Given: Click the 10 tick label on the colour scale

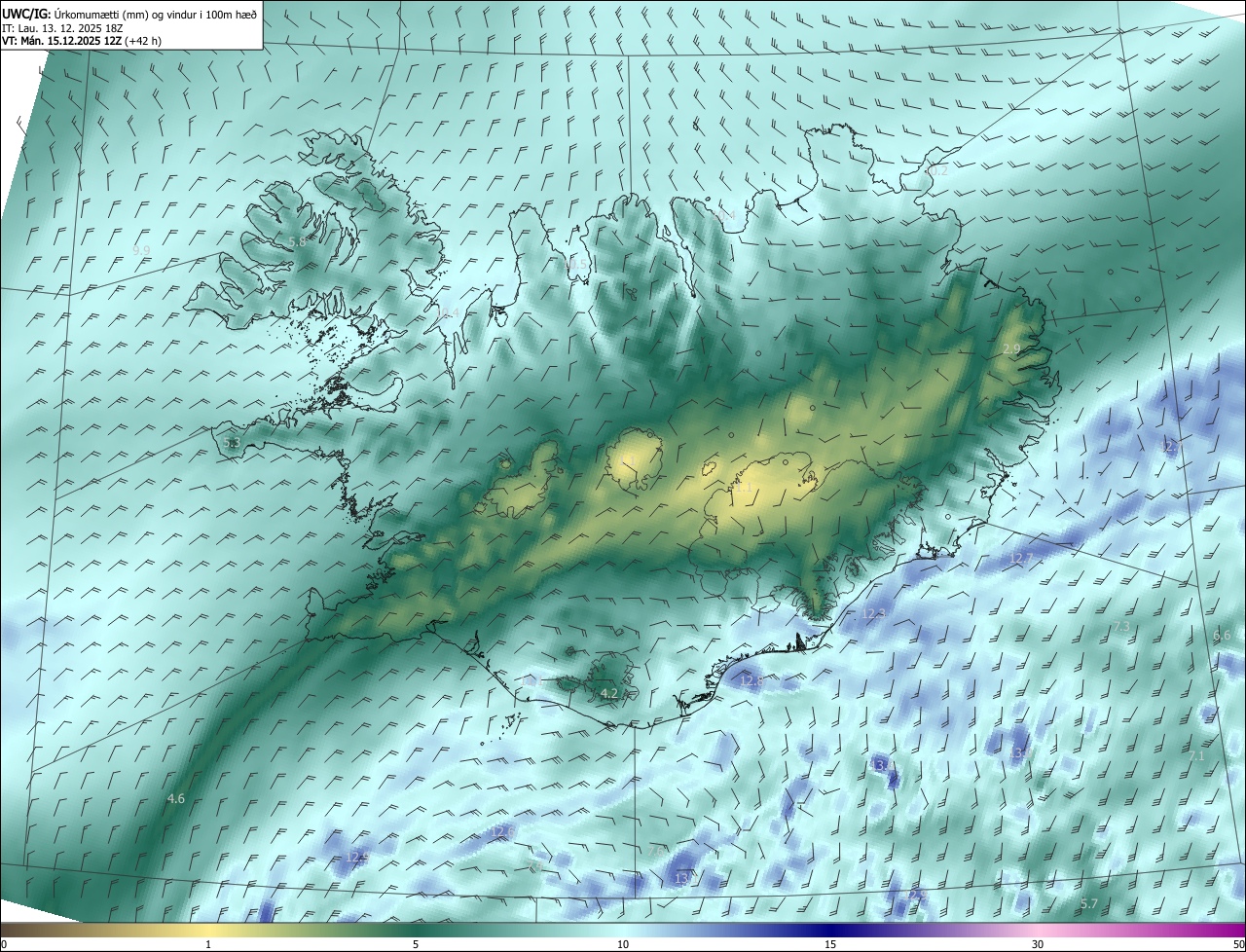Looking at the screenshot, I should pos(623,944).
